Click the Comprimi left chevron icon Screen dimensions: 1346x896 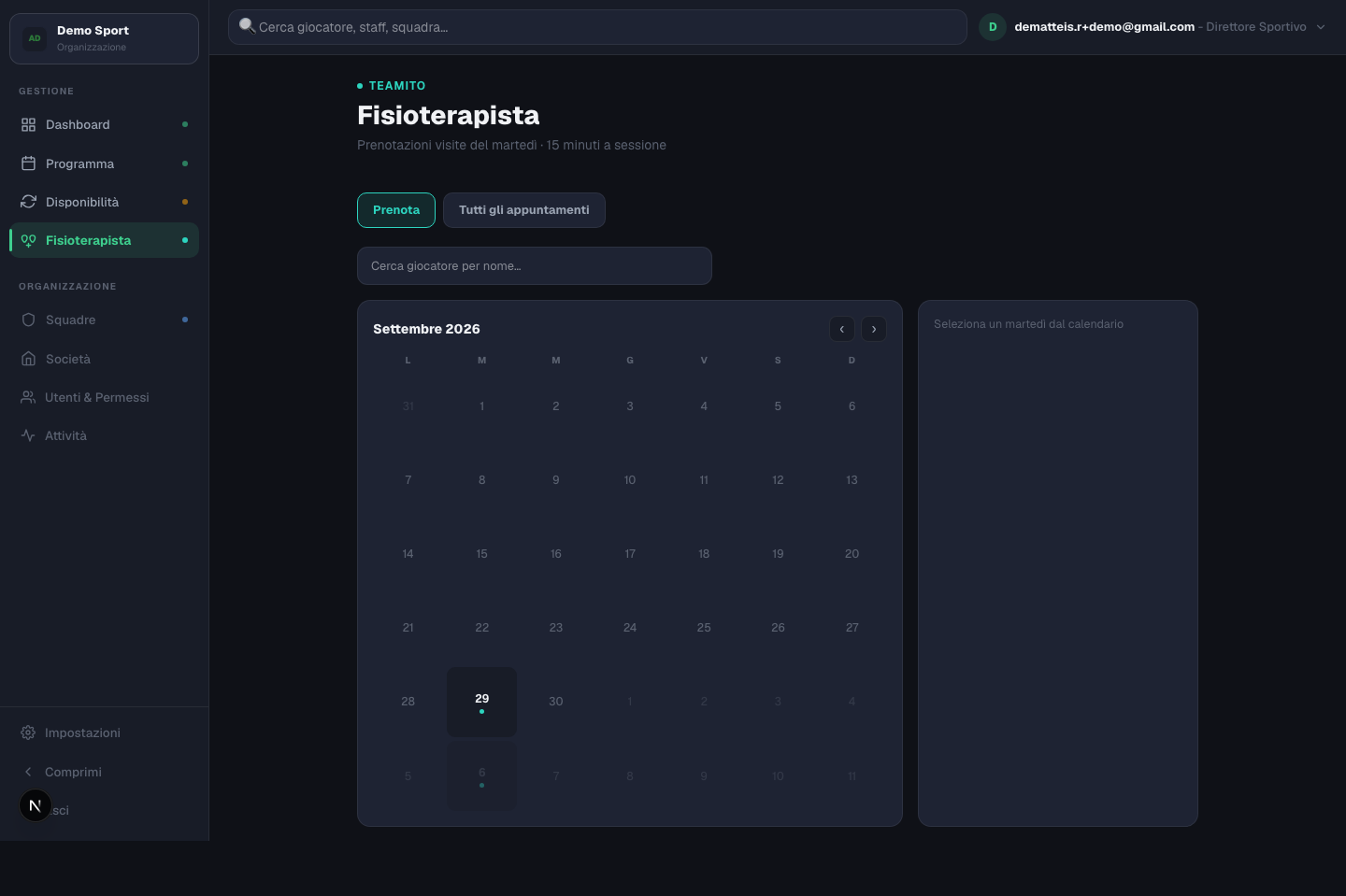[28, 772]
